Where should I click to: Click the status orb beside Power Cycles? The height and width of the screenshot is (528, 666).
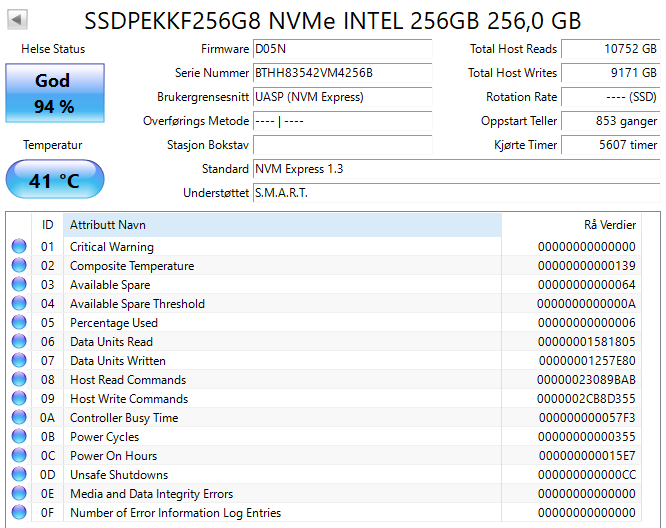(19, 437)
